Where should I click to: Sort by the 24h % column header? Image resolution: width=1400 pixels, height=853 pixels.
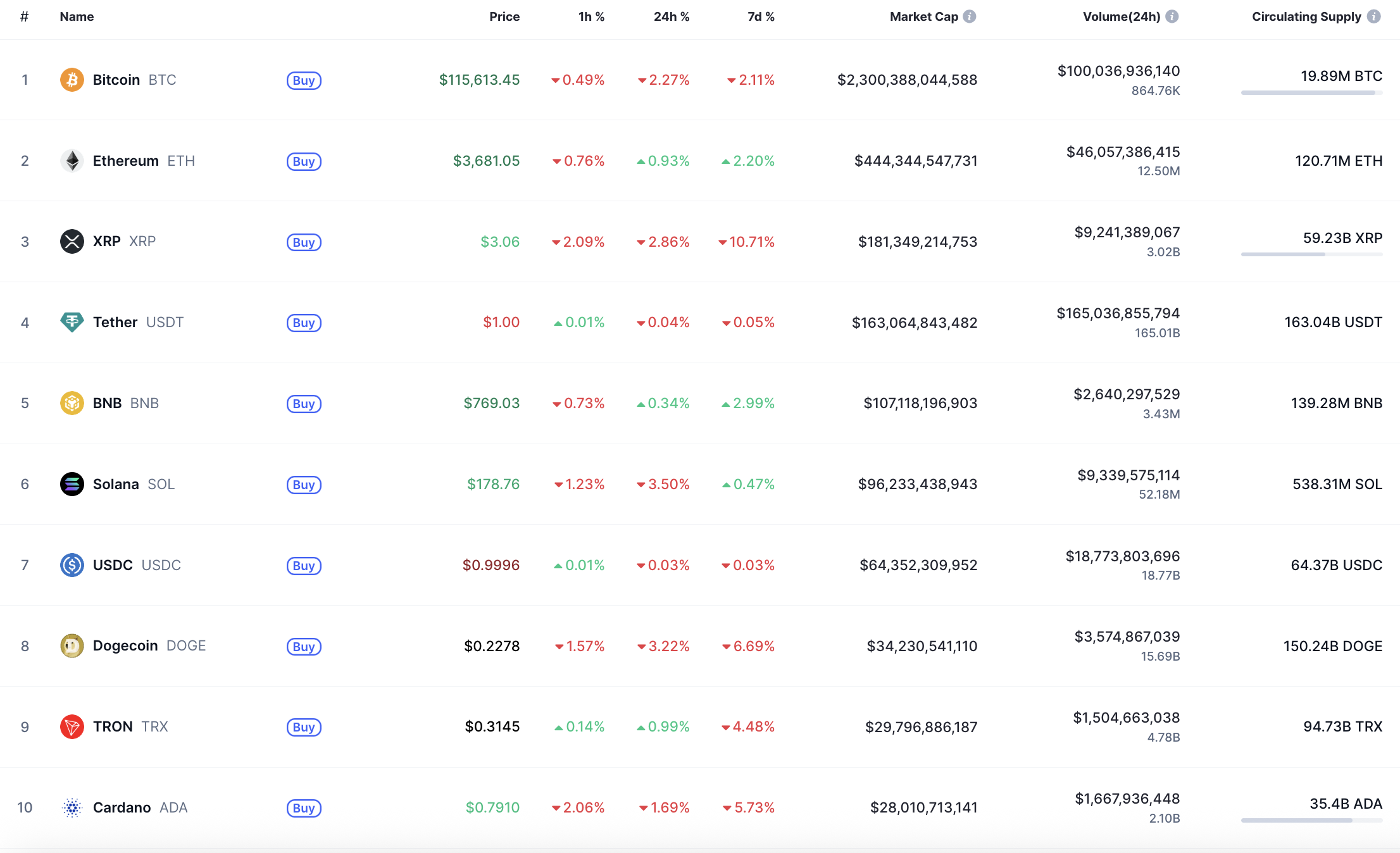(x=671, y=16)
